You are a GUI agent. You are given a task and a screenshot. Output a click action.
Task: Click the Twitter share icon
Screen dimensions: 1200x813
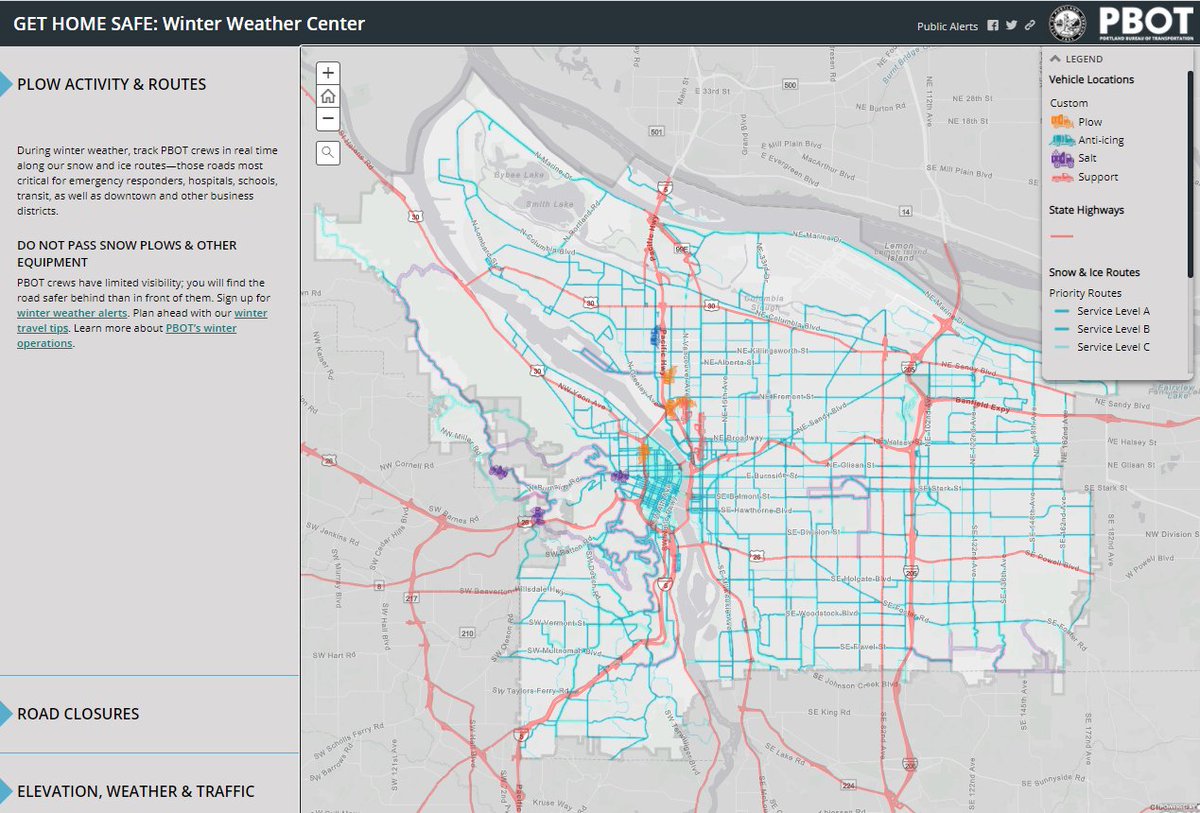pyautogui.click(x=1010, y=27)
